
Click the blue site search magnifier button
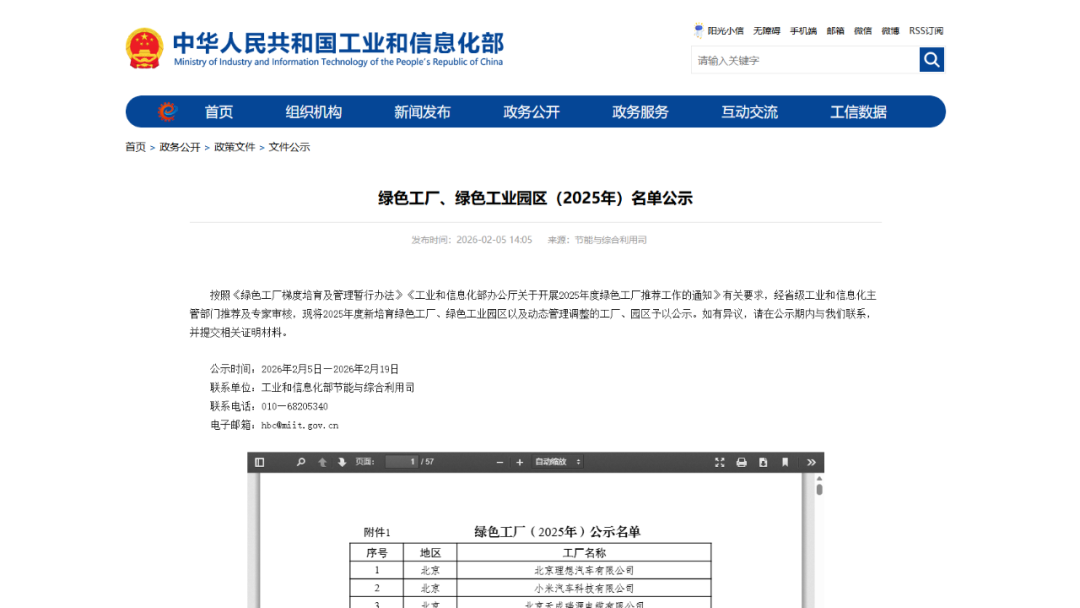pyautogui.click(x=932, y=60)
